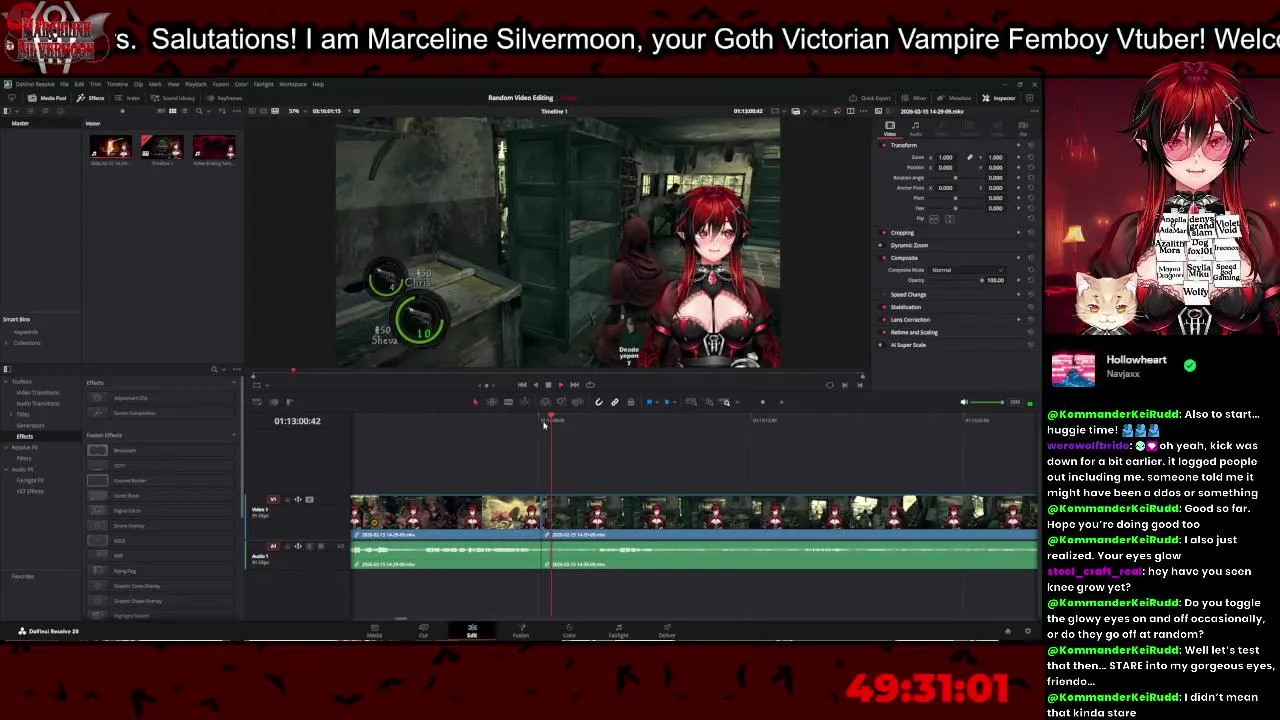
Task: Toggle AI Super Scale enable dot
Action: [x=881, y=345]
